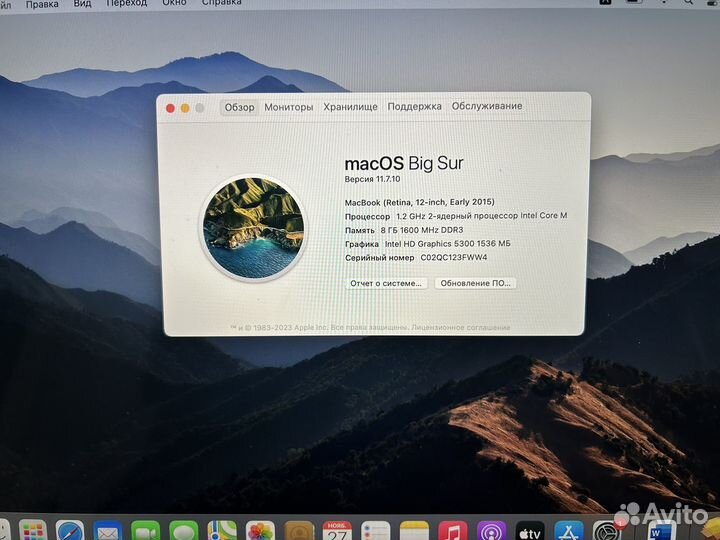Open Apple TV app in Dock
This screenshot has width=720, height=540.
[530, 532]
